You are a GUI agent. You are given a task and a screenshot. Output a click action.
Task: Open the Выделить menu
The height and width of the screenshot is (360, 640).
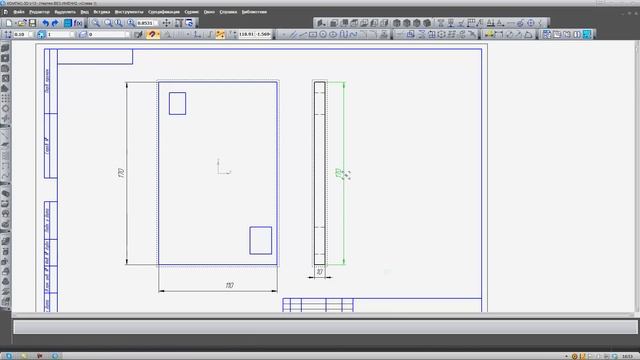coord(65,12)
